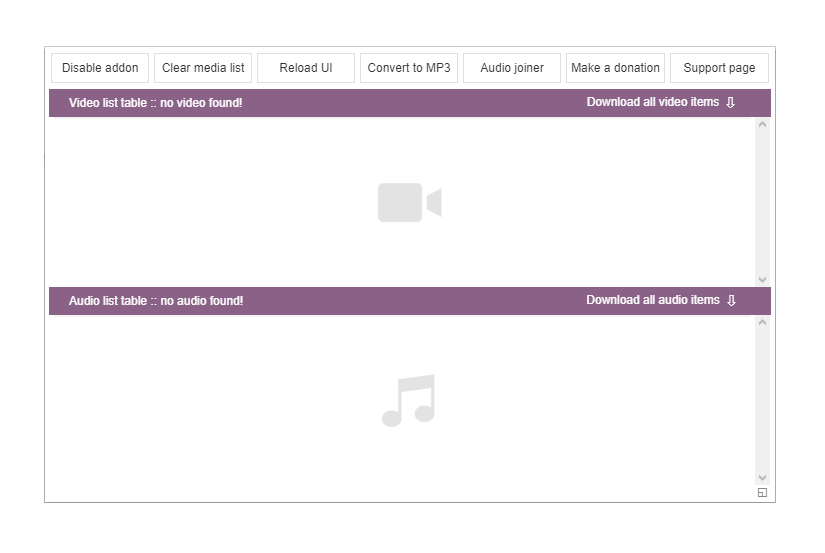
Task: Click the video list scroll up arrow
Action: (x=762, y=125)
